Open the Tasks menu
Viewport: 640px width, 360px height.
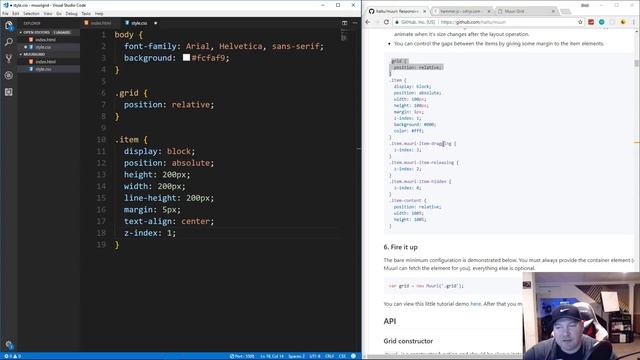tap(86, 13)
